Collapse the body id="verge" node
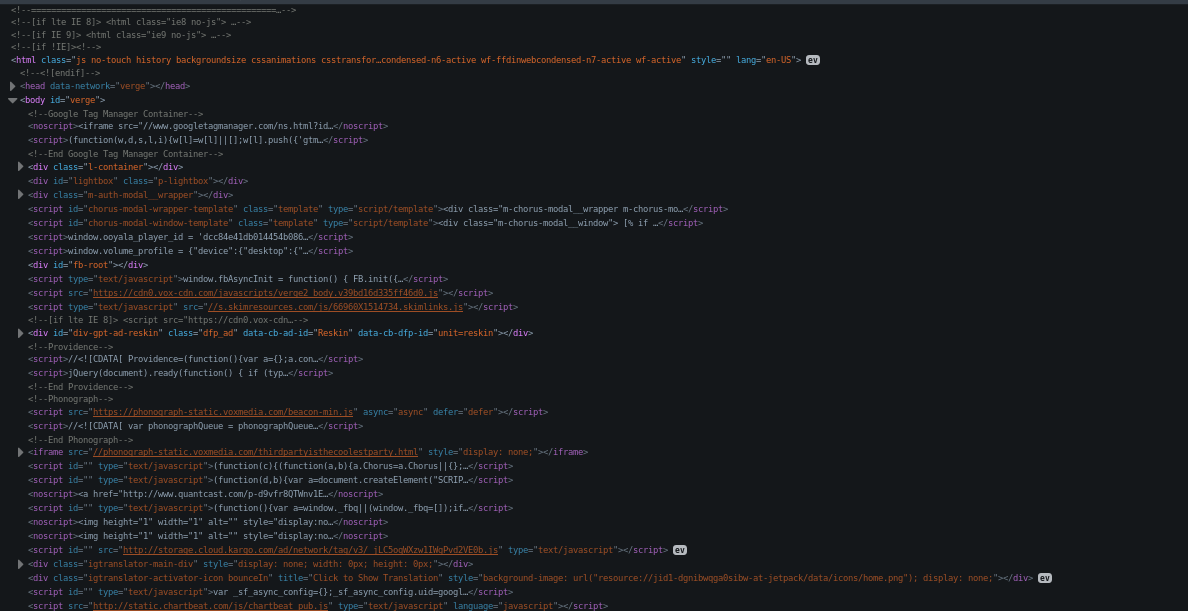The height and width of the screenshot is (611, 1188). tap(13, 100)
